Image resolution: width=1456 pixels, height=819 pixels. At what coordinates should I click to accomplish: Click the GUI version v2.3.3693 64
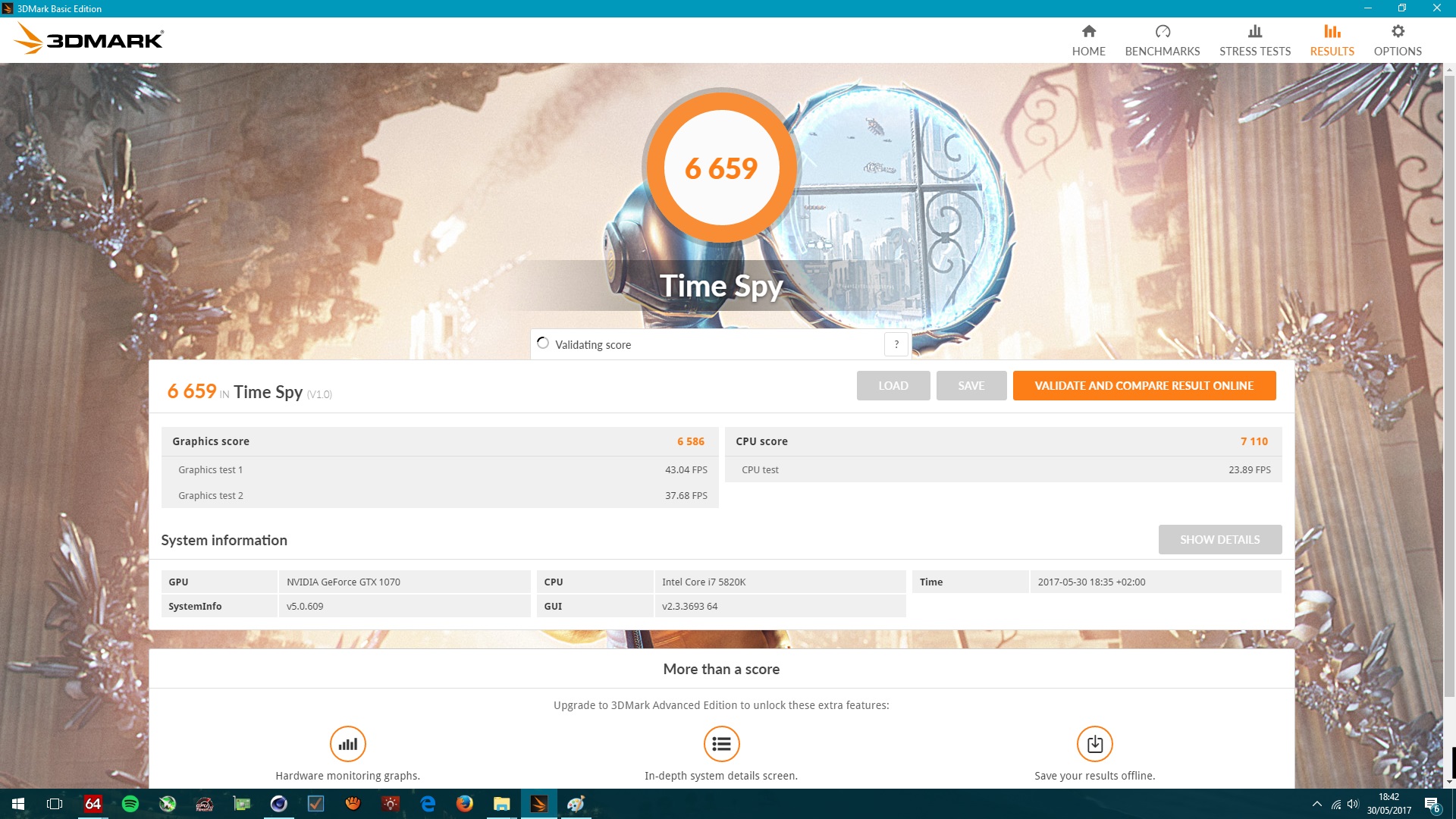[689, 606]
